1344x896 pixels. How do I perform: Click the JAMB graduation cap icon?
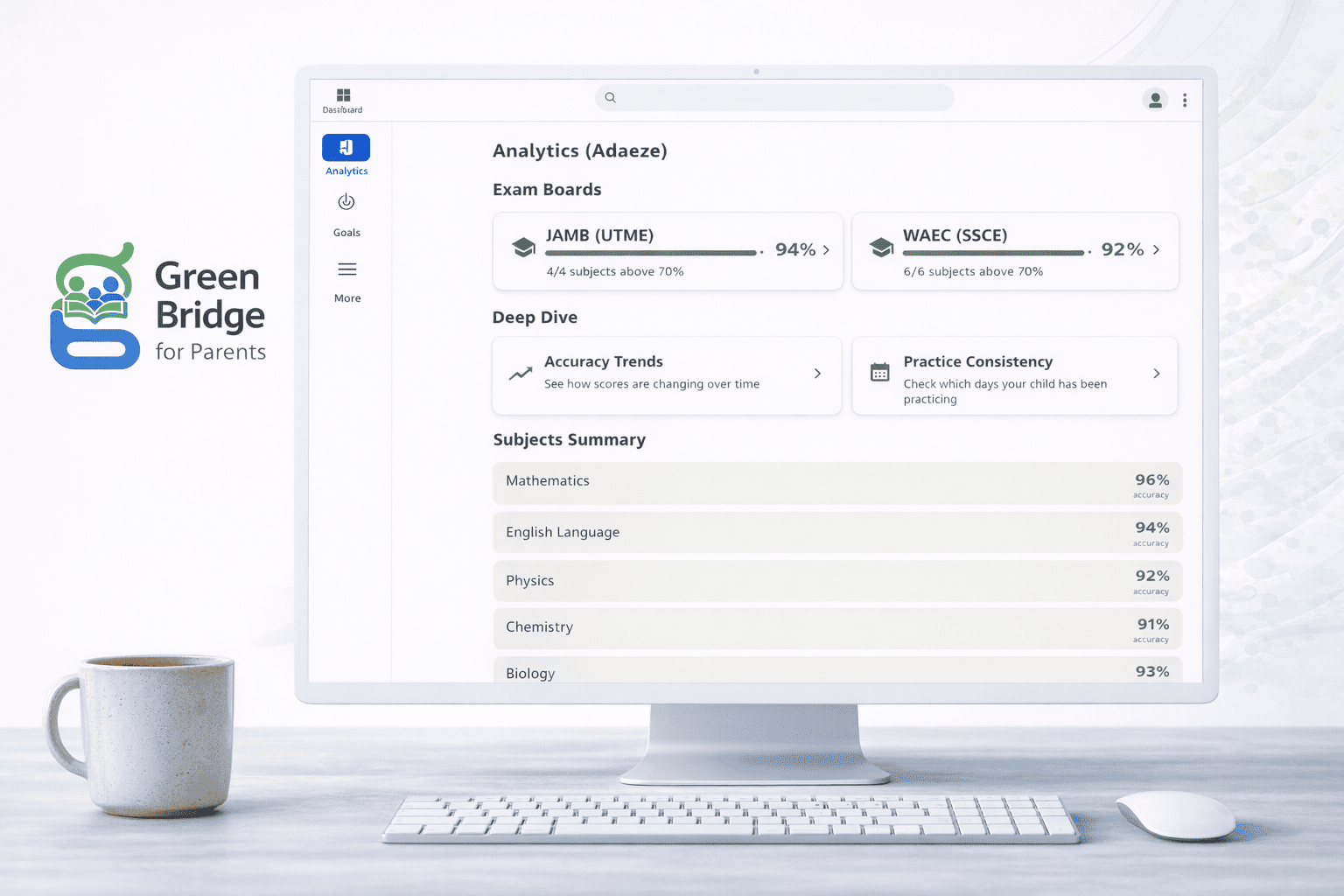point(524,248)
